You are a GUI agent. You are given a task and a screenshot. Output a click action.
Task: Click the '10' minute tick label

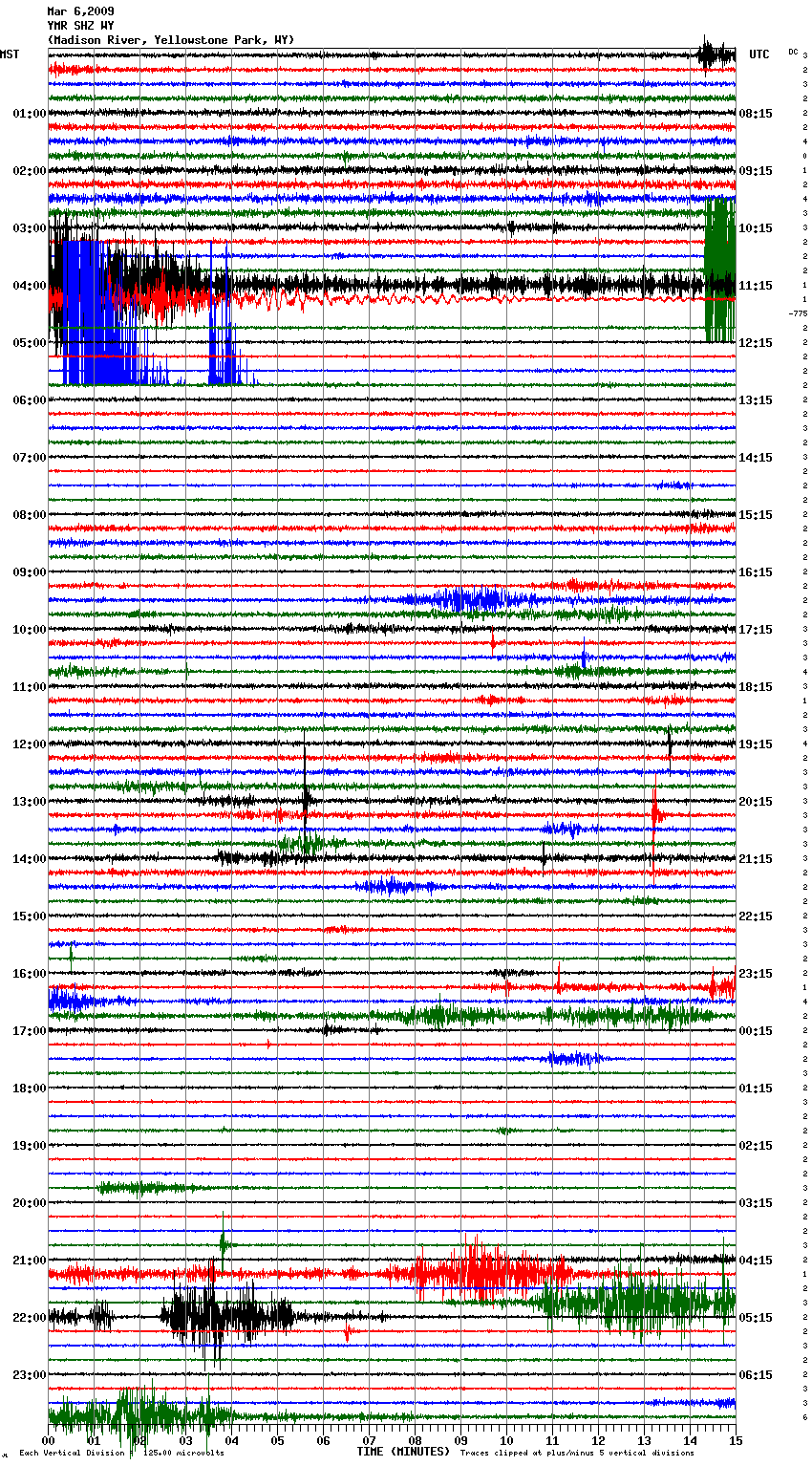[506, 1440]
